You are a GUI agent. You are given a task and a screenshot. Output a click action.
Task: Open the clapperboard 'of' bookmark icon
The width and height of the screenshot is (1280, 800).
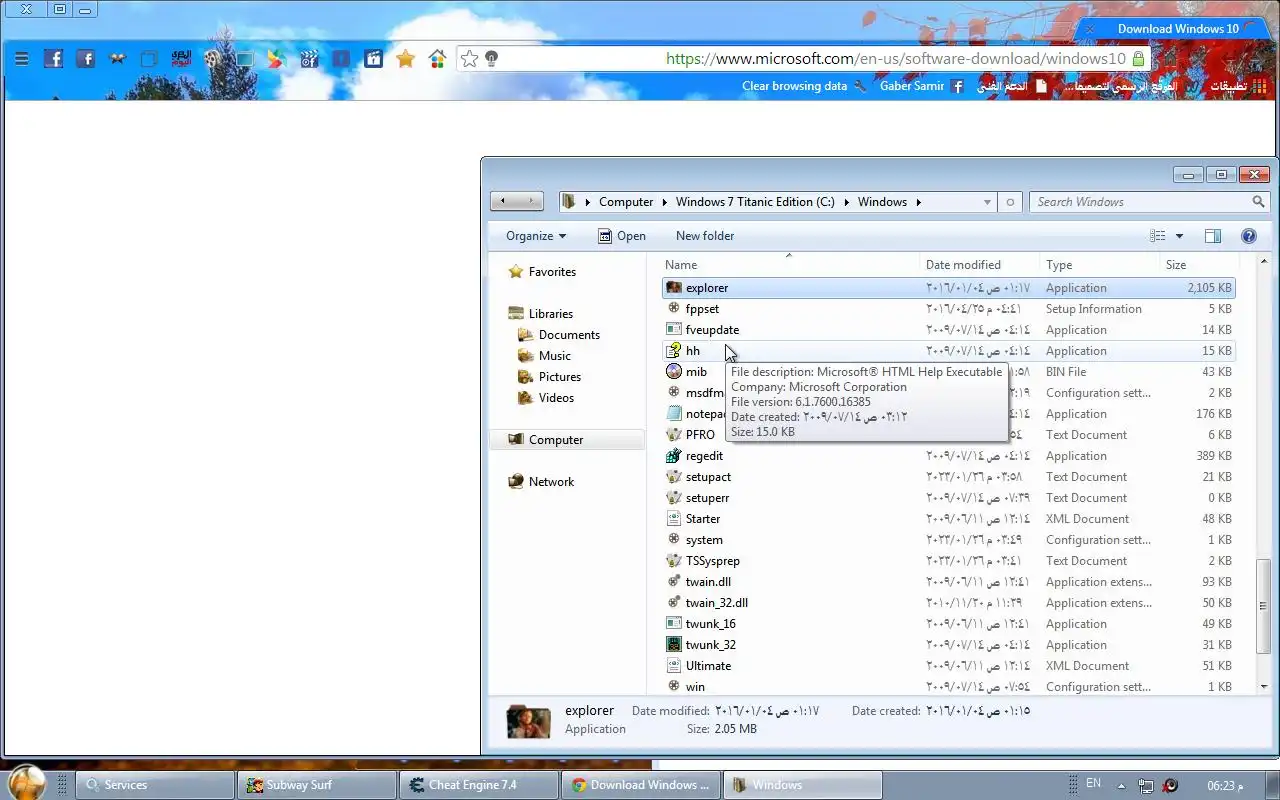click(x=309, y=59)
